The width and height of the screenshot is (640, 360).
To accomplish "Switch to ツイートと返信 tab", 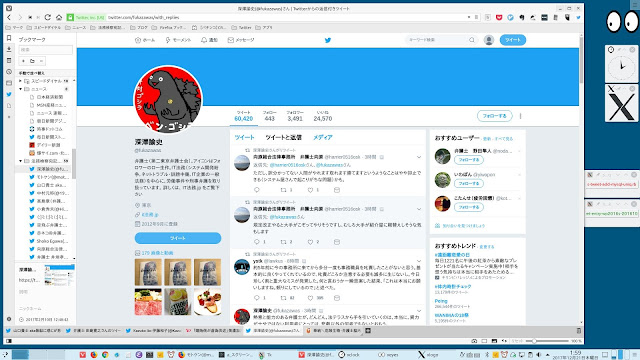I will coord(283,138).
